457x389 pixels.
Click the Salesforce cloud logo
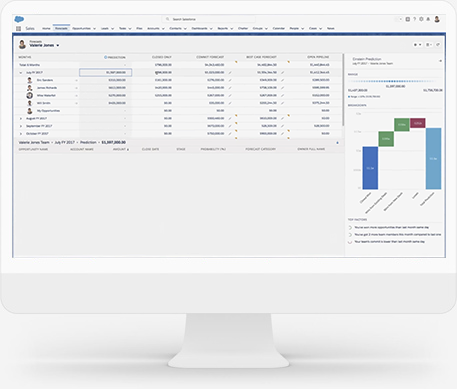[x=19, y=19]
